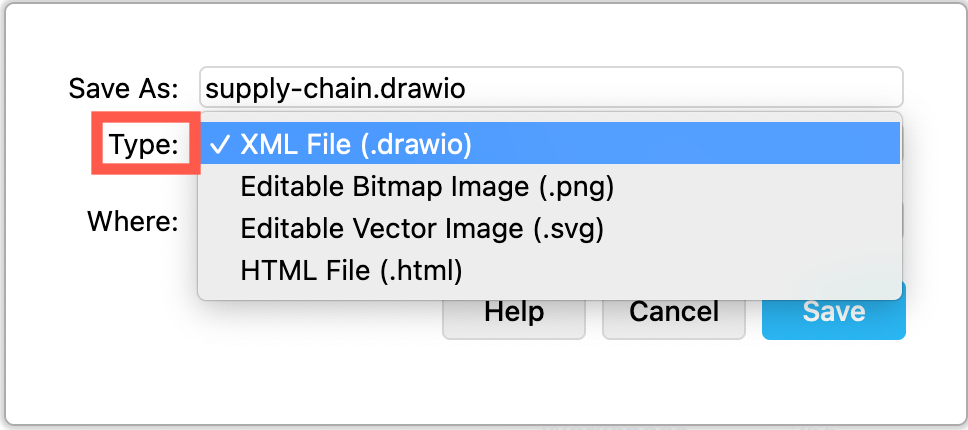The height and width of the screenshot is (430, 968).
Task: Open Help for the save dialog
Action: click(513, 311)
